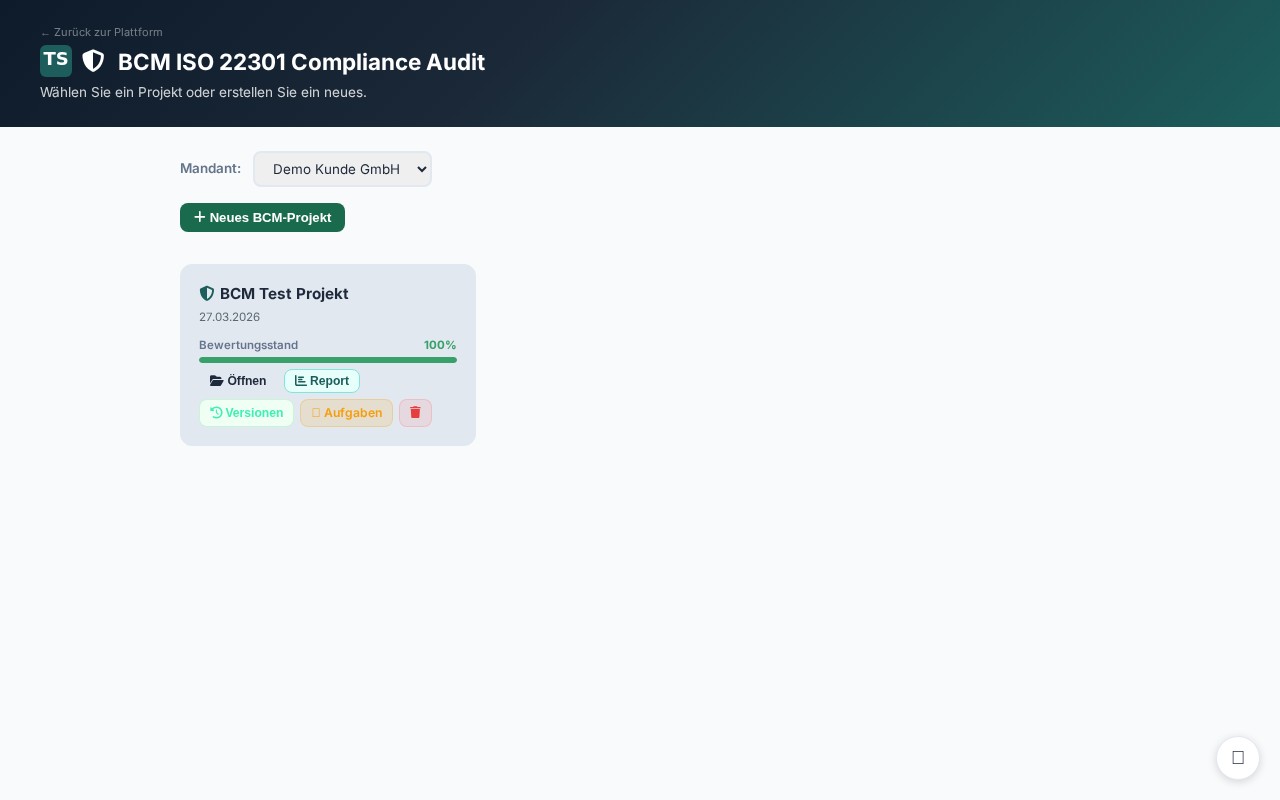Click the folder icon on the Öffnen button
The width and height of the screenshot is (1280, 800).
pyautogui.click(x=216, y=381)
